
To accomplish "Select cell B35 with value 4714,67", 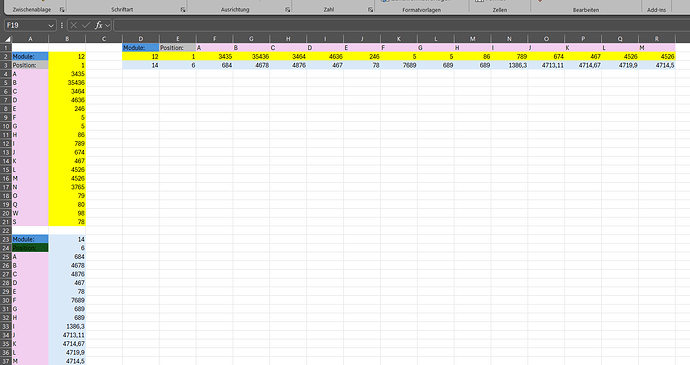I will pyautogui.click(x=67, y=344).
